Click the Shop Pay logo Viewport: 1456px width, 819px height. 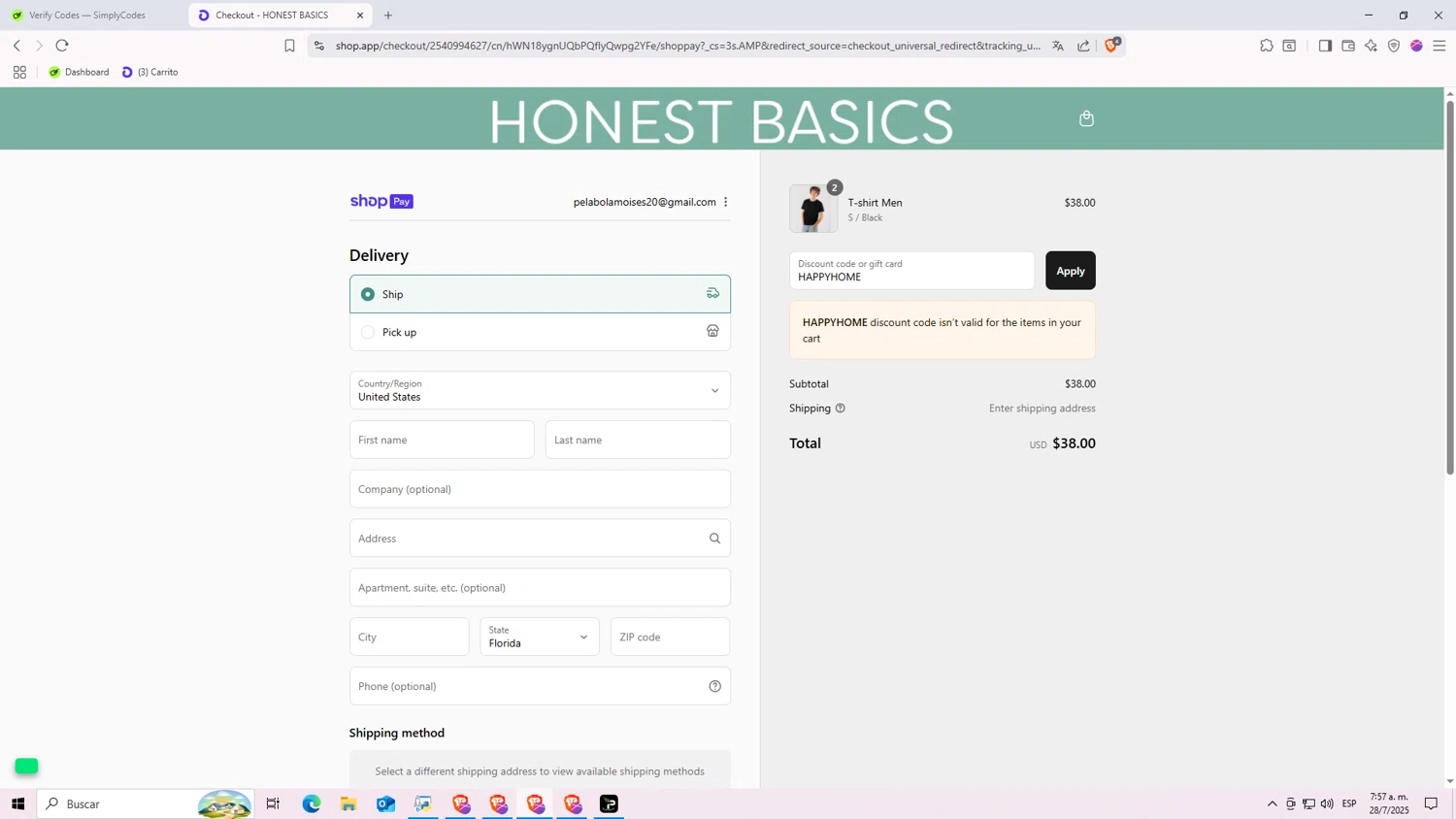tap(381, 202)
